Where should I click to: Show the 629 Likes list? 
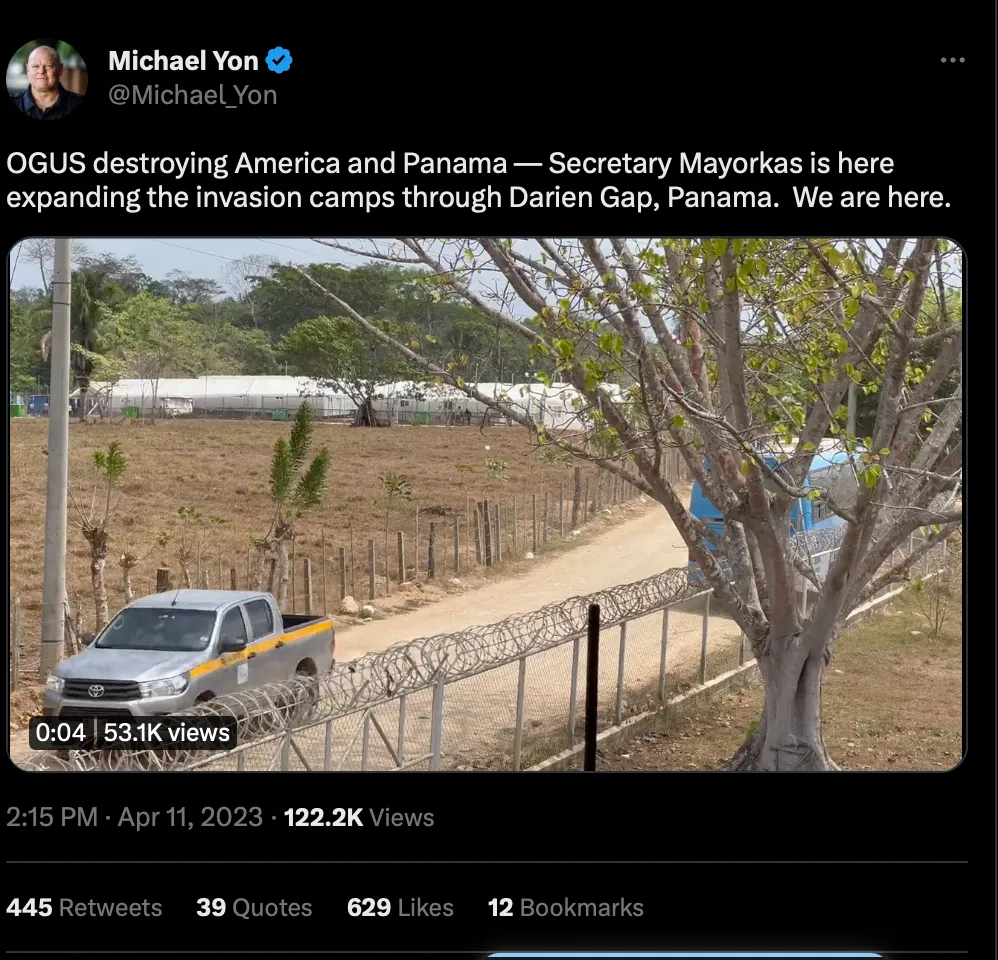click(x=400, y=907)
